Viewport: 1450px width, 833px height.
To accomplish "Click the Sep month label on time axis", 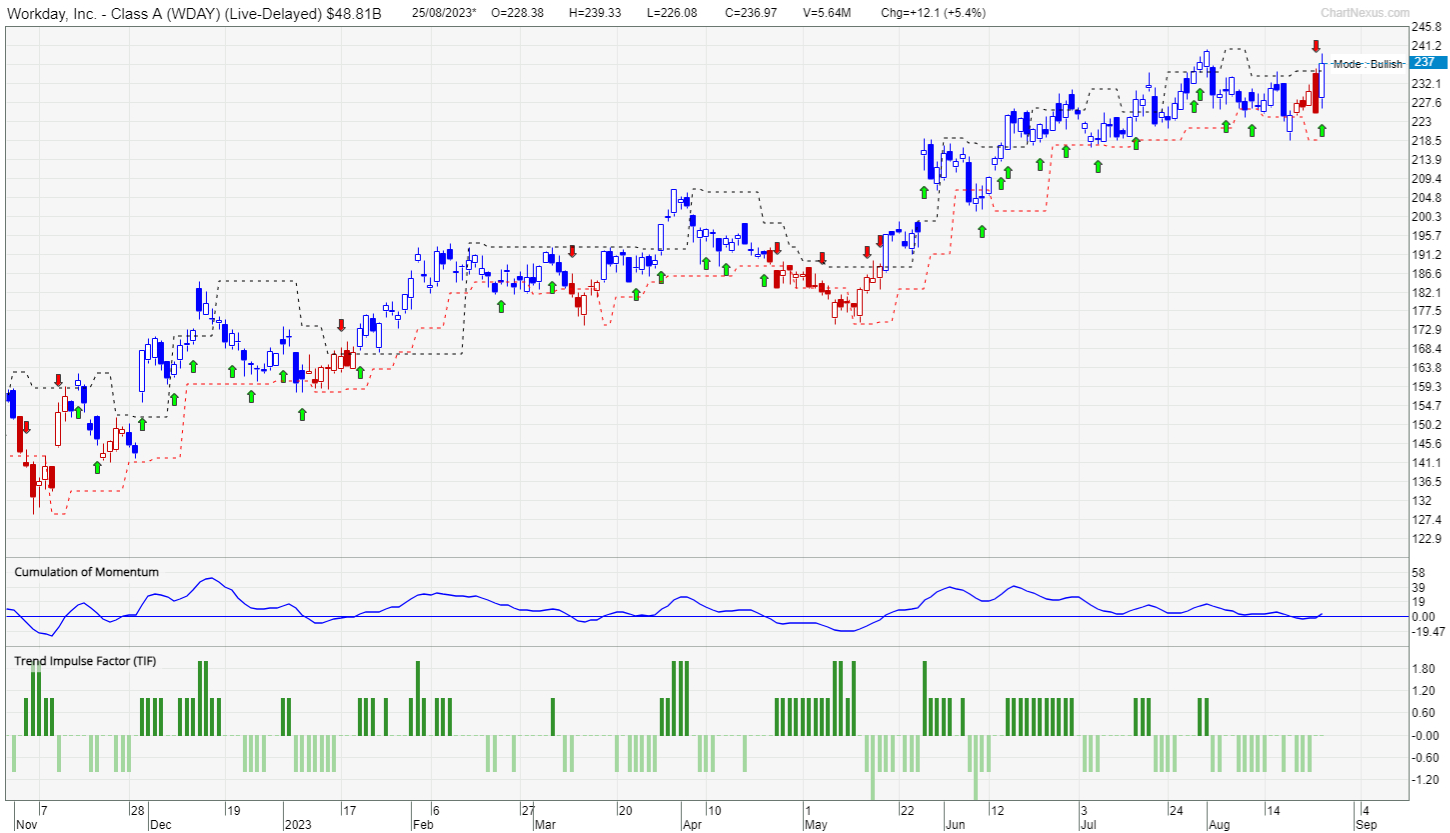I will pos(1366,825).
